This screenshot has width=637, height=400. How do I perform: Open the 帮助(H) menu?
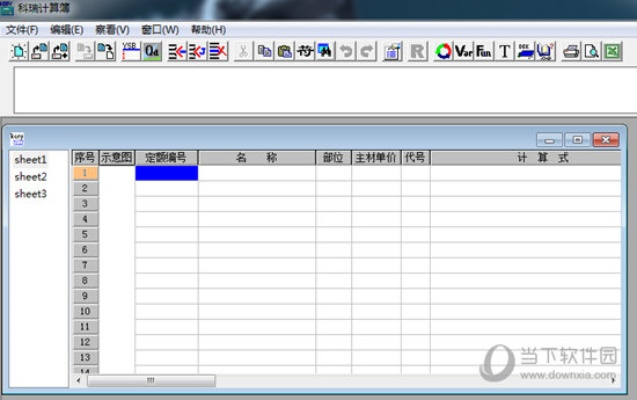pos(208,29)
